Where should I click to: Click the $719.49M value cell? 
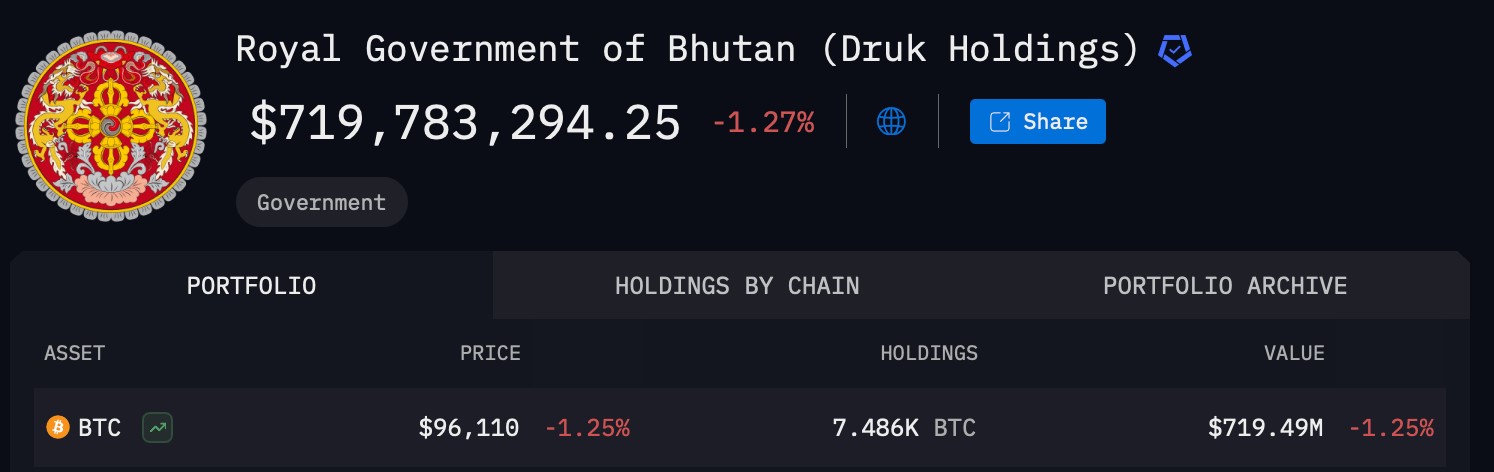pyautogui.click(x=1265, y=428)
